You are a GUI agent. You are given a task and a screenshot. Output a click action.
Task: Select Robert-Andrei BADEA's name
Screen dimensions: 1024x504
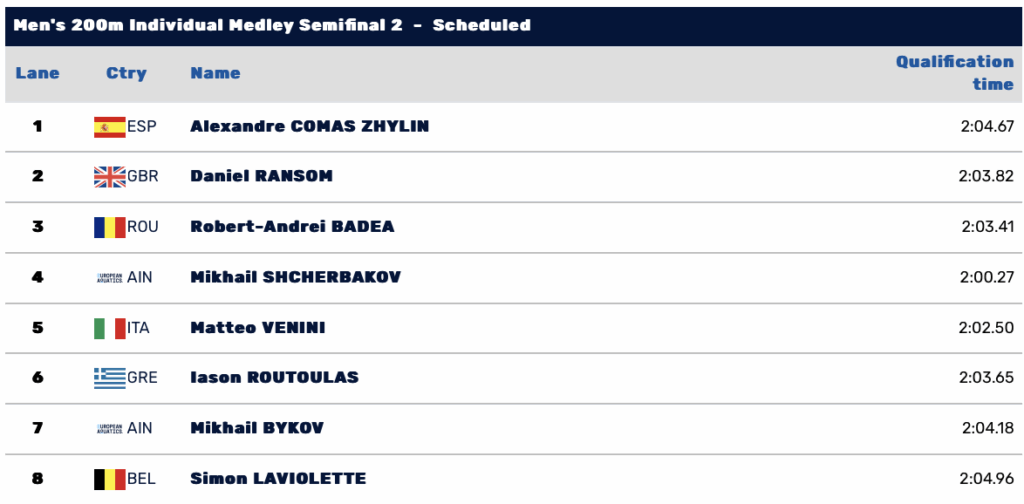[x=292, y=227]
